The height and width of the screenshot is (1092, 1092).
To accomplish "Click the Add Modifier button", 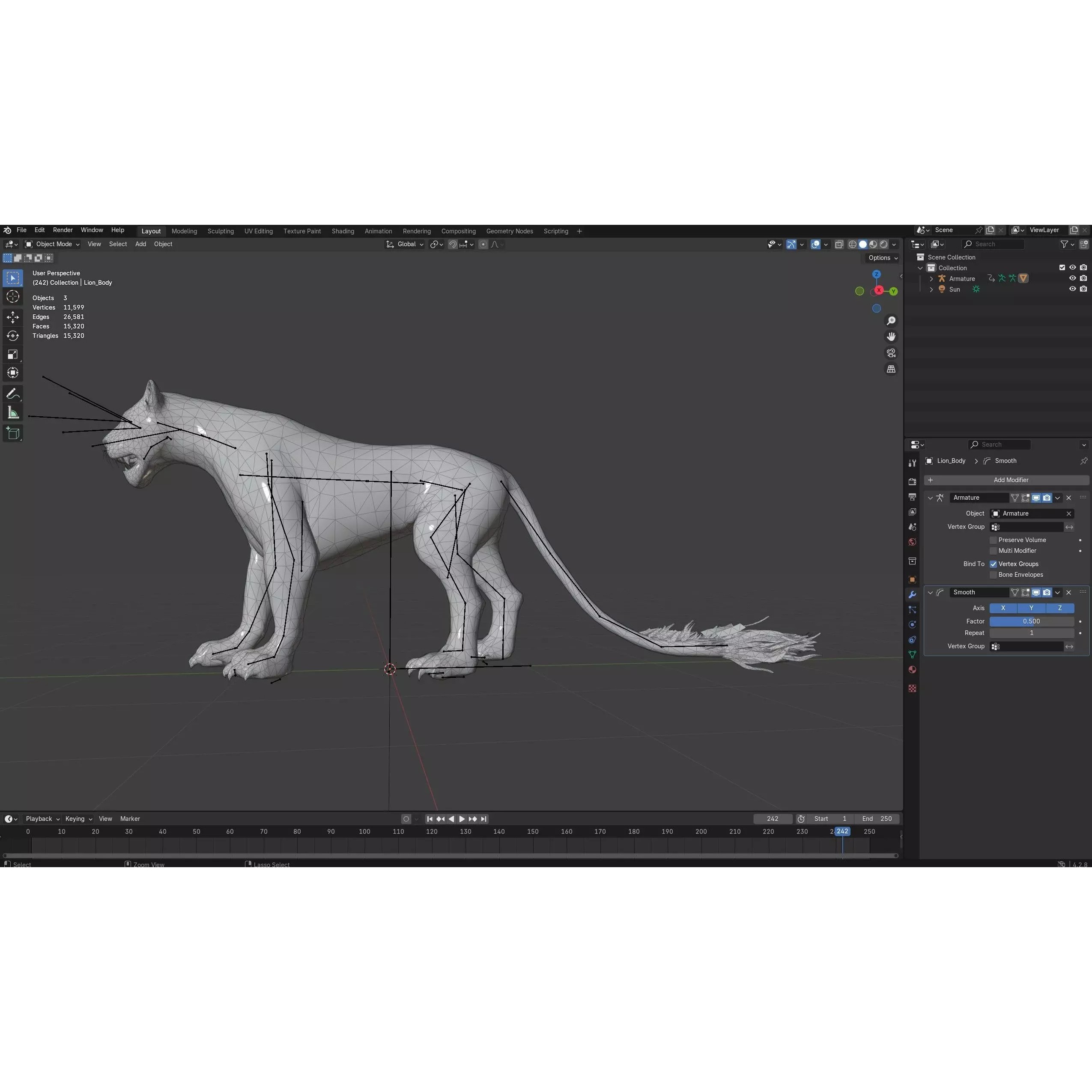I will [1011, 480].
